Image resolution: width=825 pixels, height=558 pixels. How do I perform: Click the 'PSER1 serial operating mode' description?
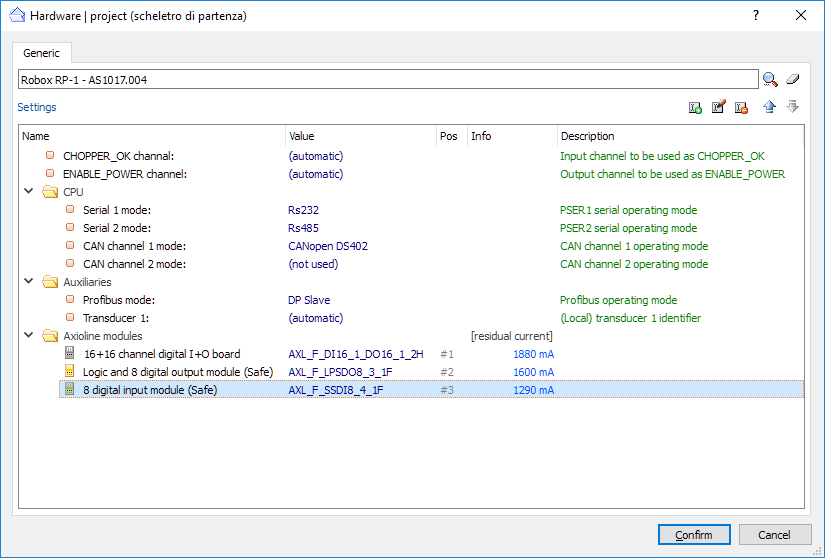tap(628, 210)
